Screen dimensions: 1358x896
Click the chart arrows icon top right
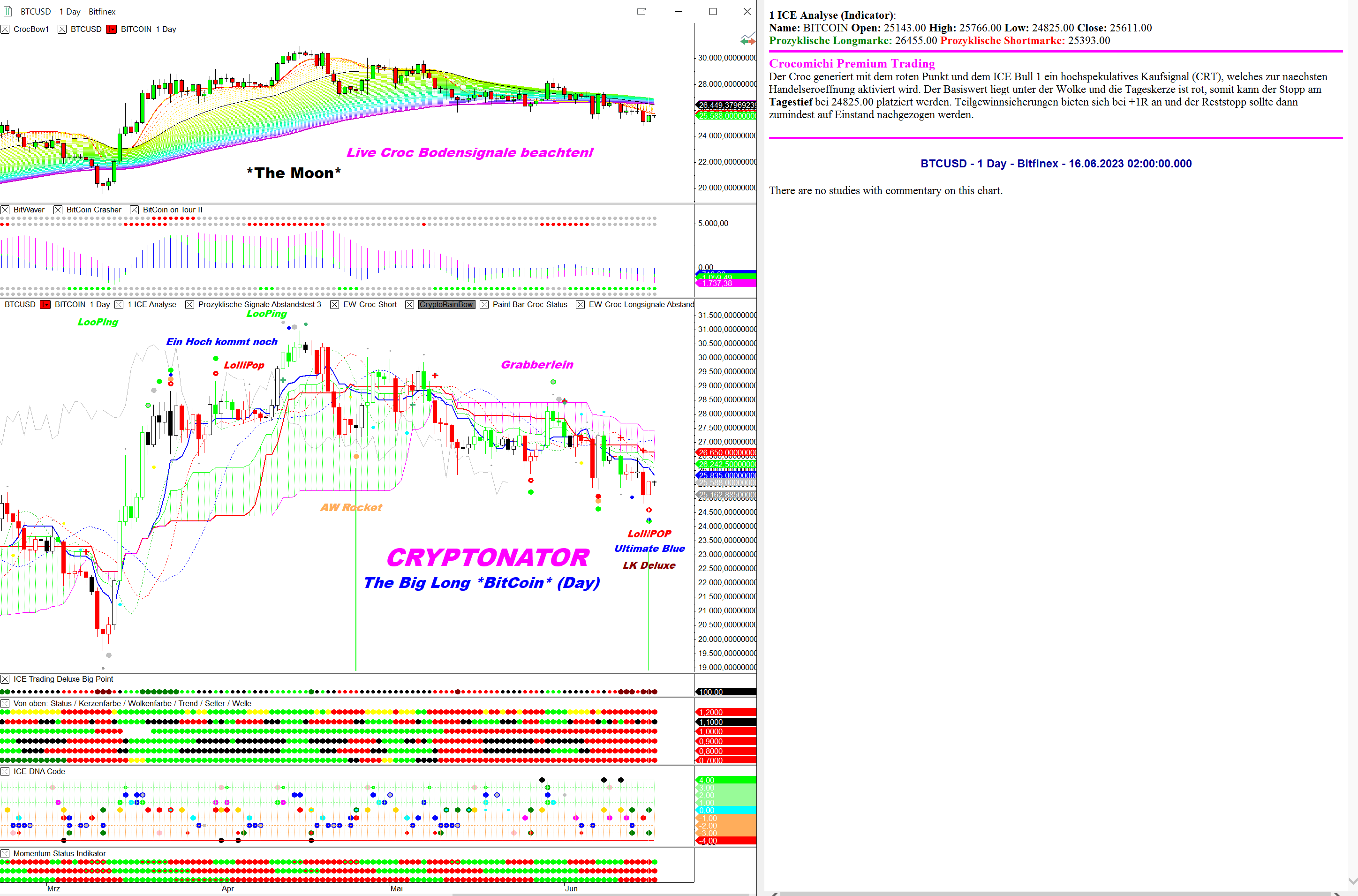pos(747,40)
